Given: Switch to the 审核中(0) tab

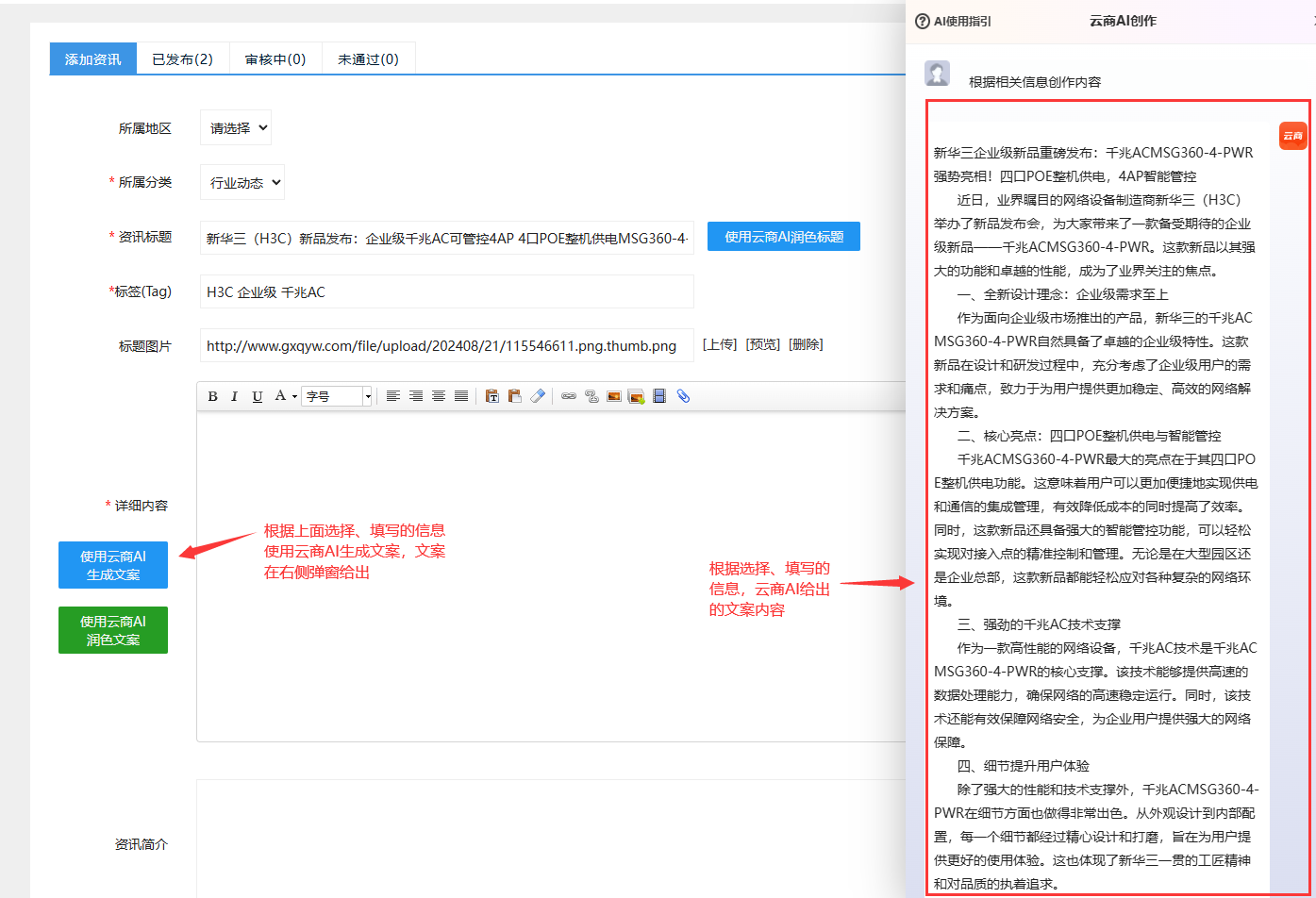Looking at the screenshot, I should 275,58.
